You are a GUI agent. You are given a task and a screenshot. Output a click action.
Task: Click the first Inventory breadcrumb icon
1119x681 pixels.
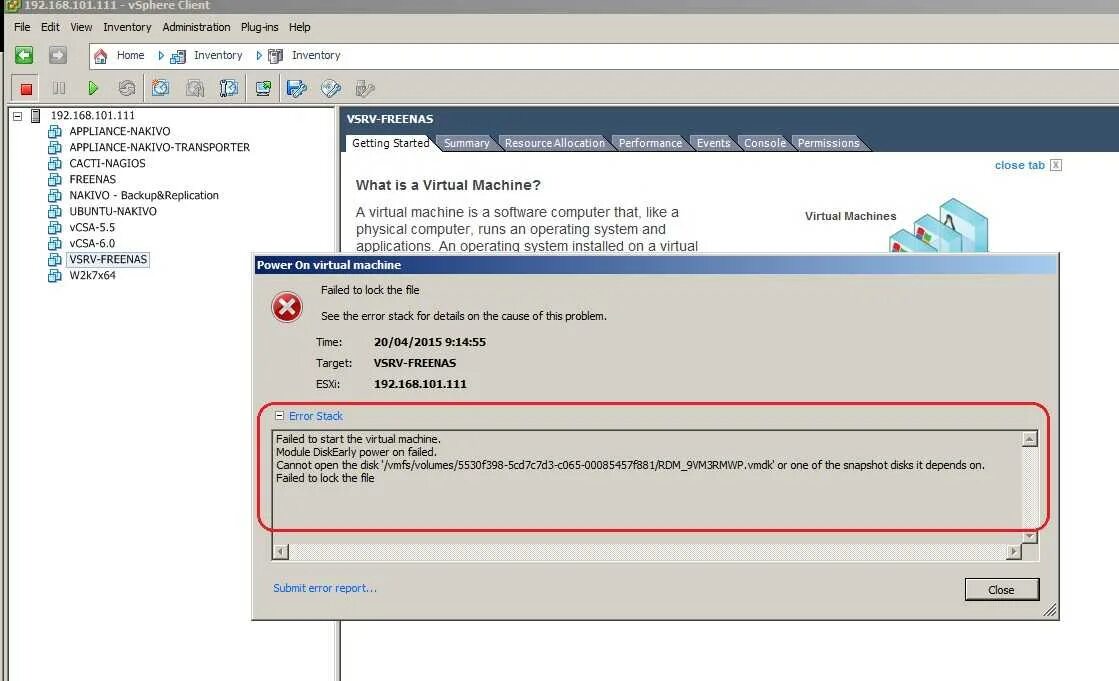pos(178,56)
